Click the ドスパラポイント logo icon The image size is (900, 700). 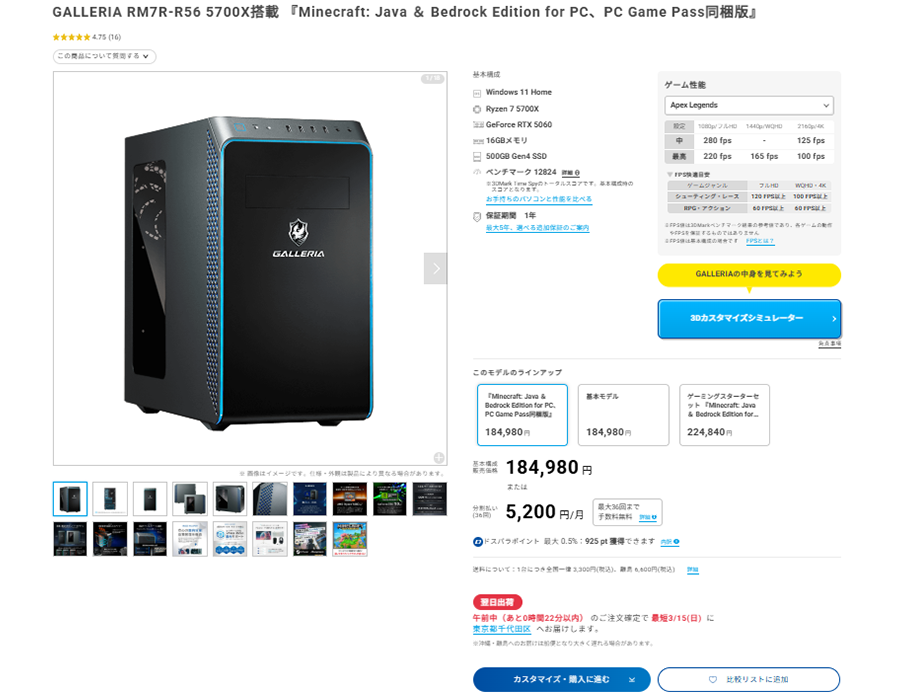(x=477, y=541)
